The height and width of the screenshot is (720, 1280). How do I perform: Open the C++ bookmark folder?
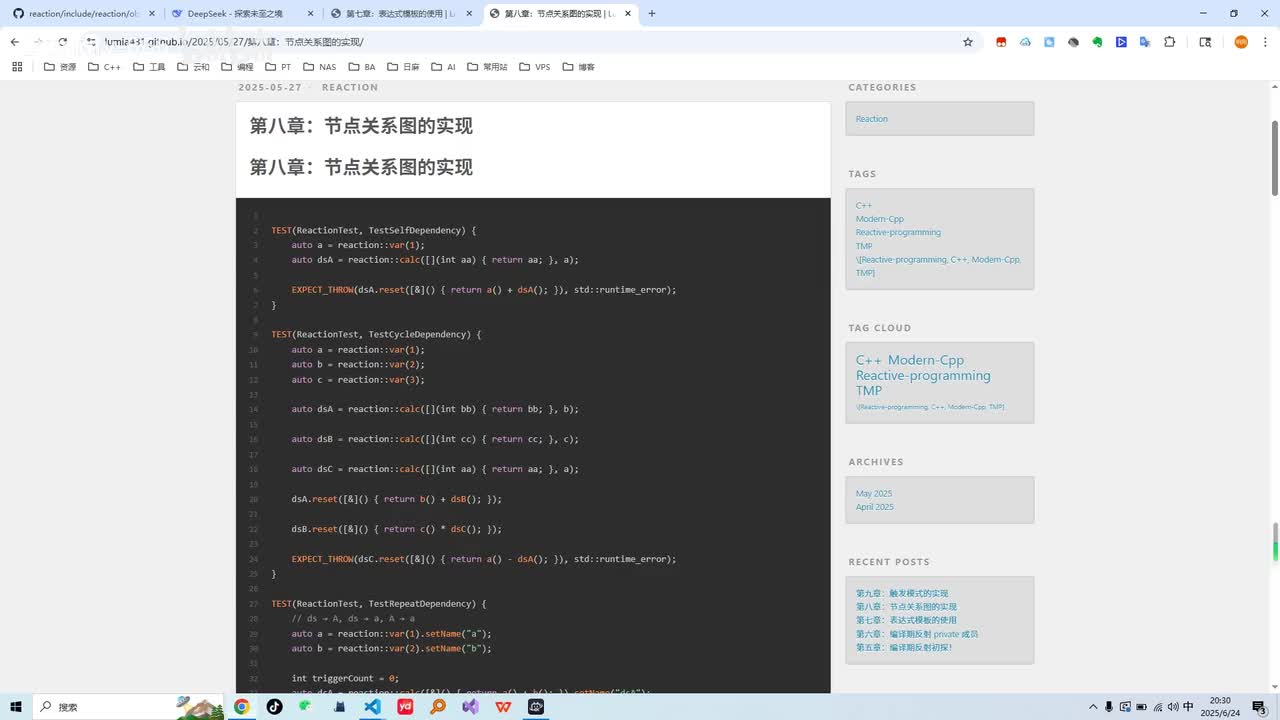[104, 67]
